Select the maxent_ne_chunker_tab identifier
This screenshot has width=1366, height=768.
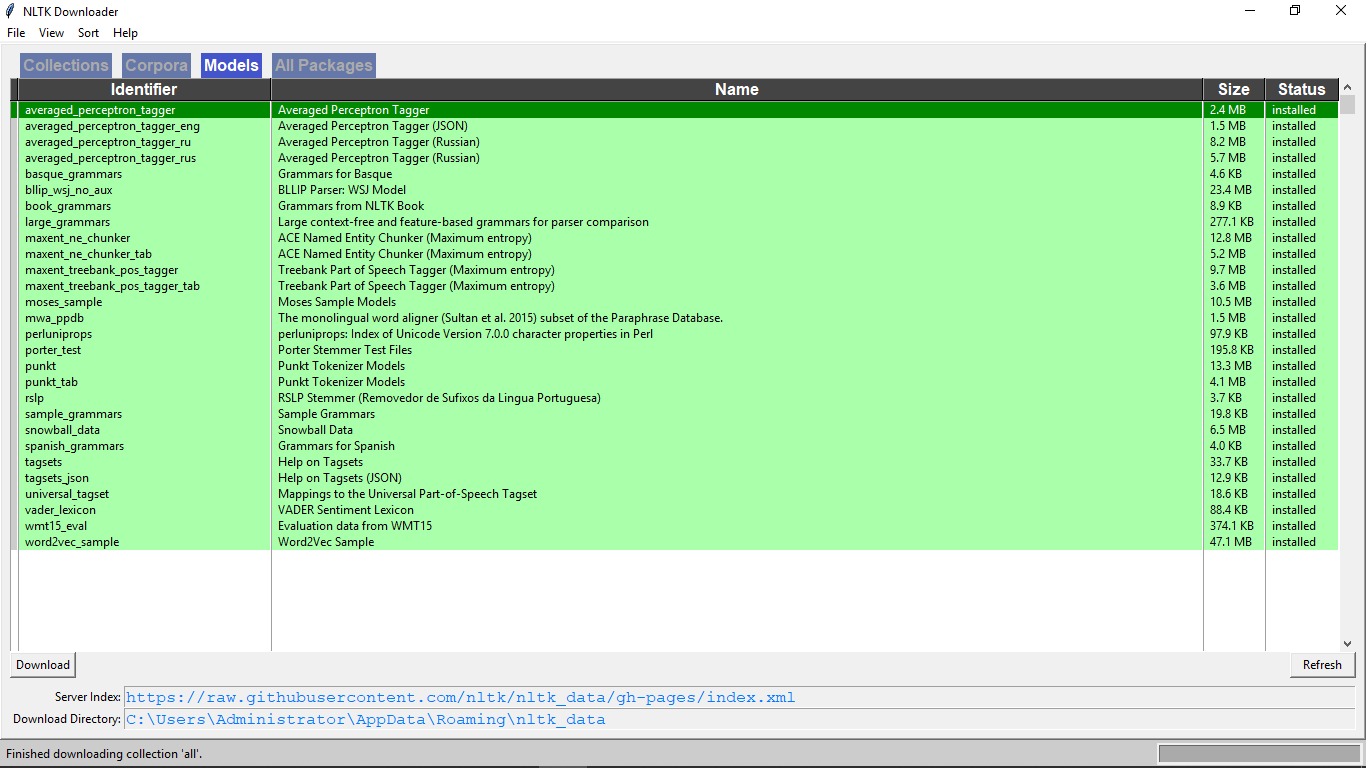click(88, 254)
